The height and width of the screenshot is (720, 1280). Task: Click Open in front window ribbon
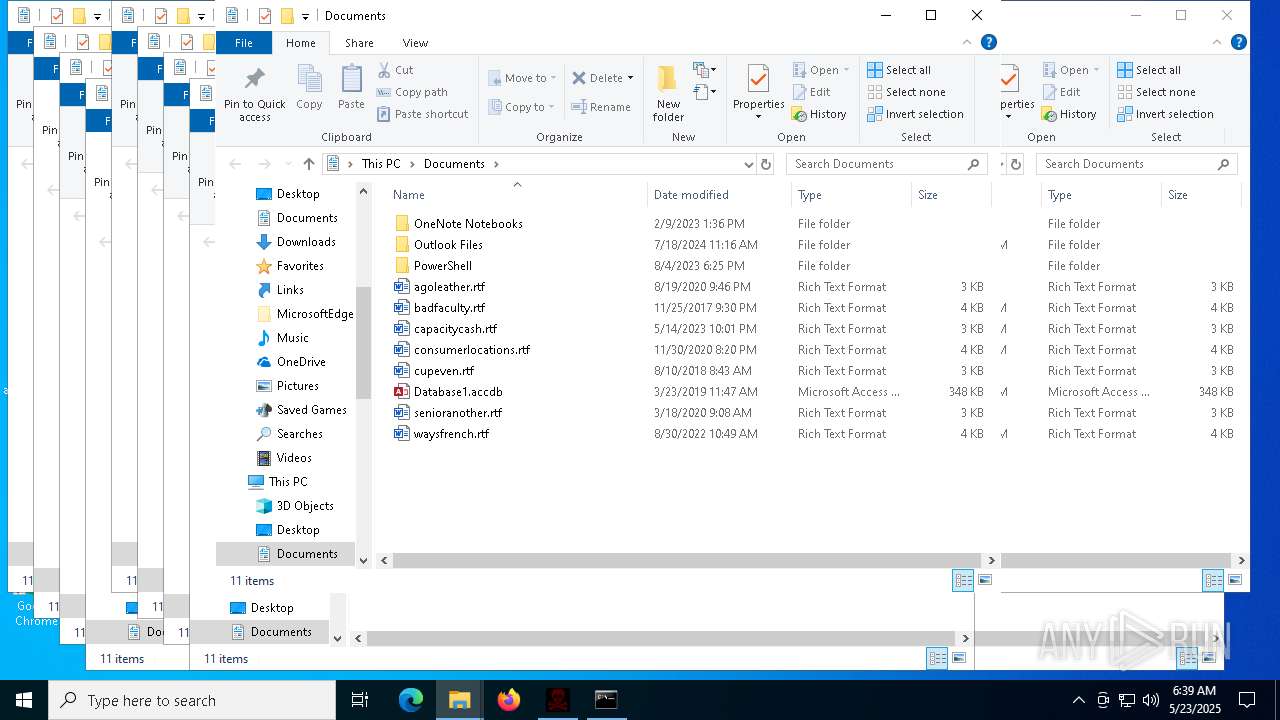(820, 70)
